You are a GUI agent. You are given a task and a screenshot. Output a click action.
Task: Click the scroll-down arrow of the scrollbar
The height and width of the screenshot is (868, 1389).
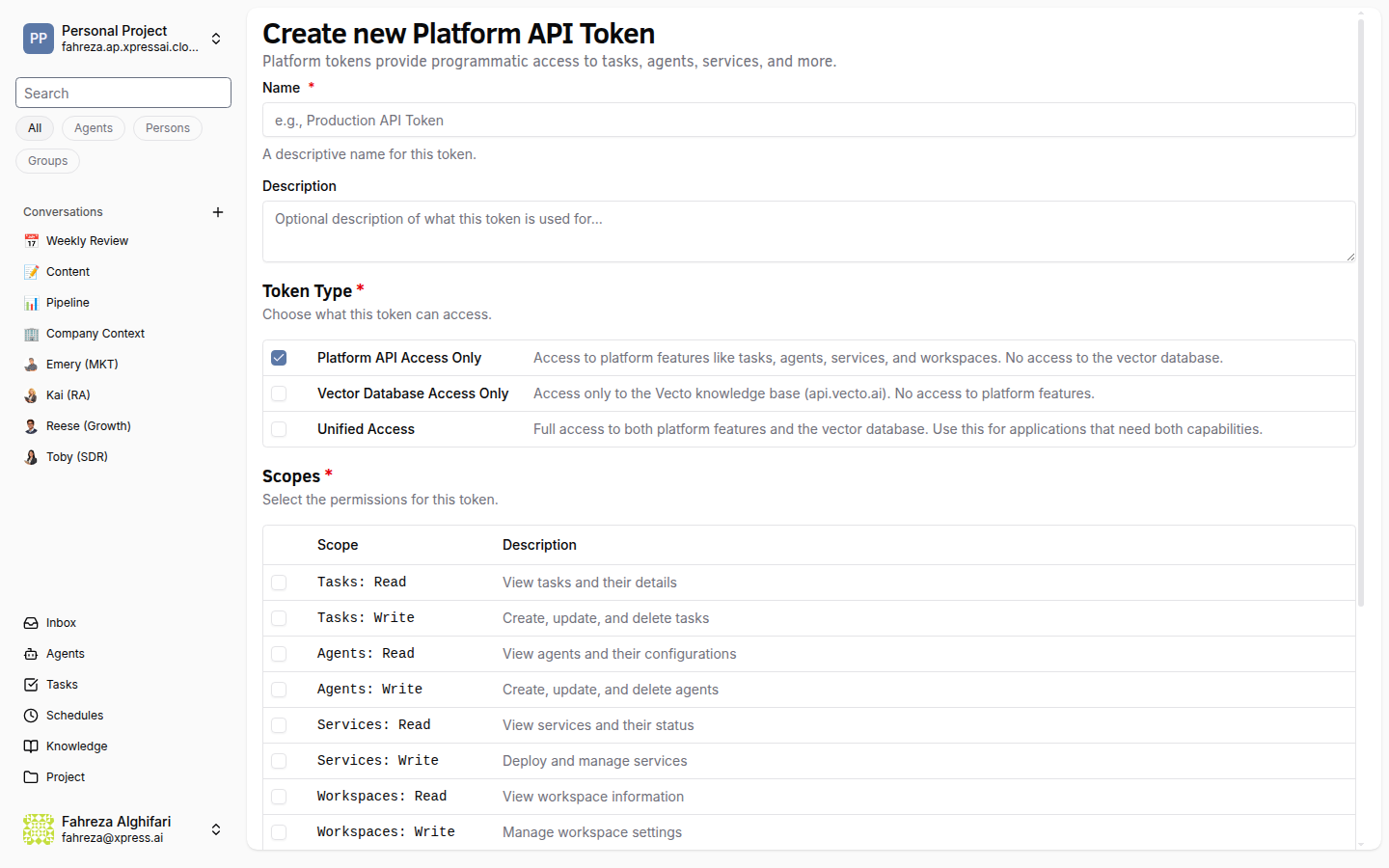(x=1361, y=844)
